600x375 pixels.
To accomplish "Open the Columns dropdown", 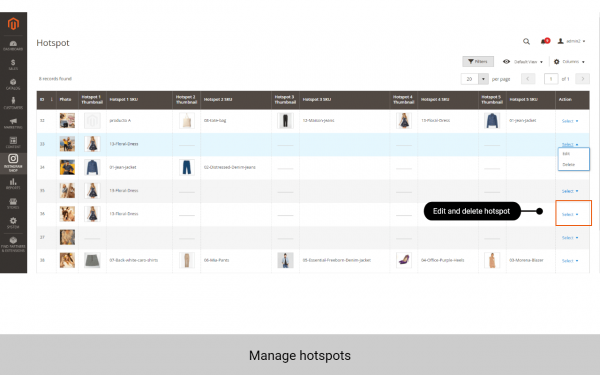I will (x=569, y=62).
